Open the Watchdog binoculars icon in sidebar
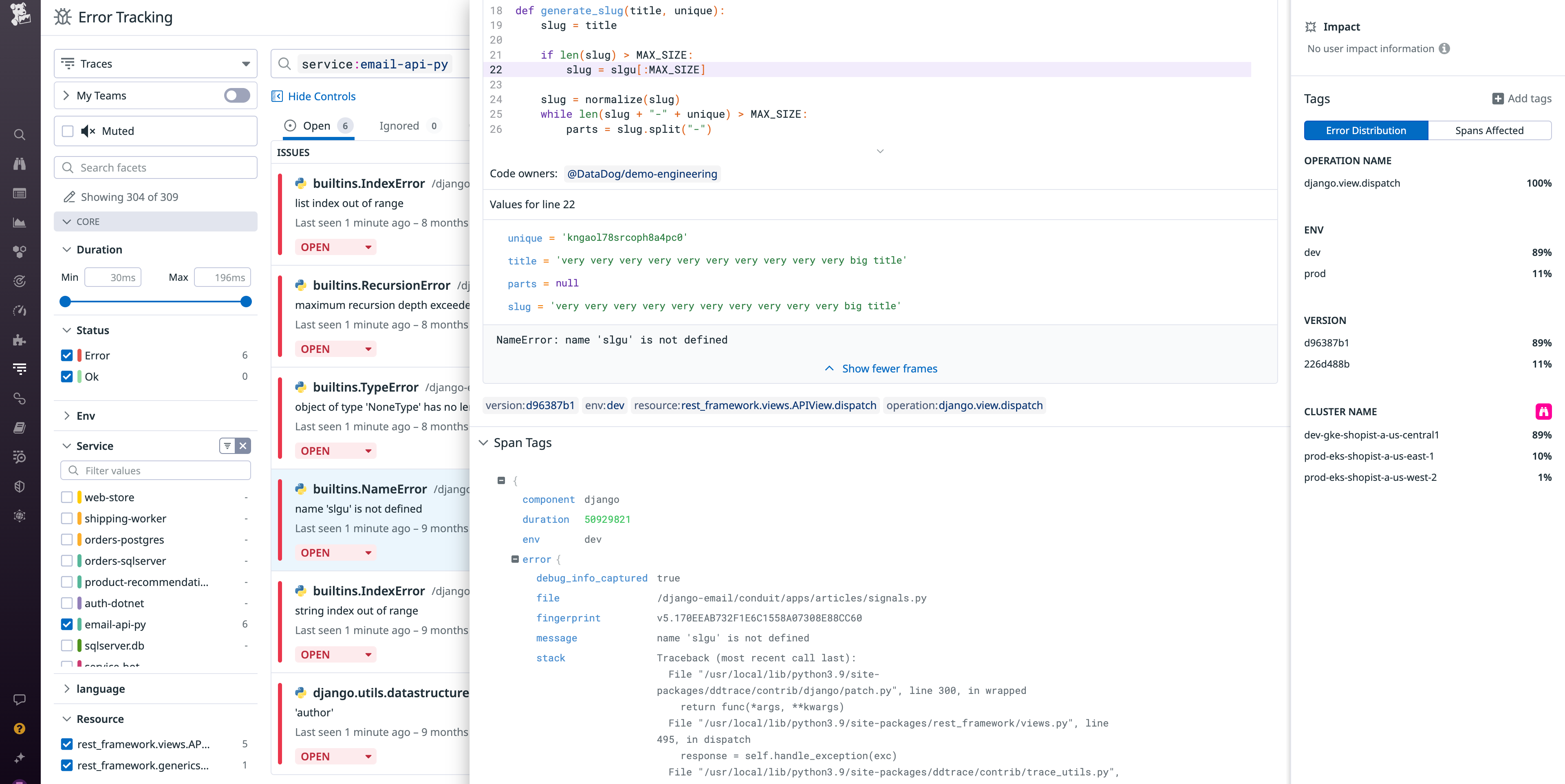Image resolution: width=1565 pixels, height=784 pixels. 20,163
